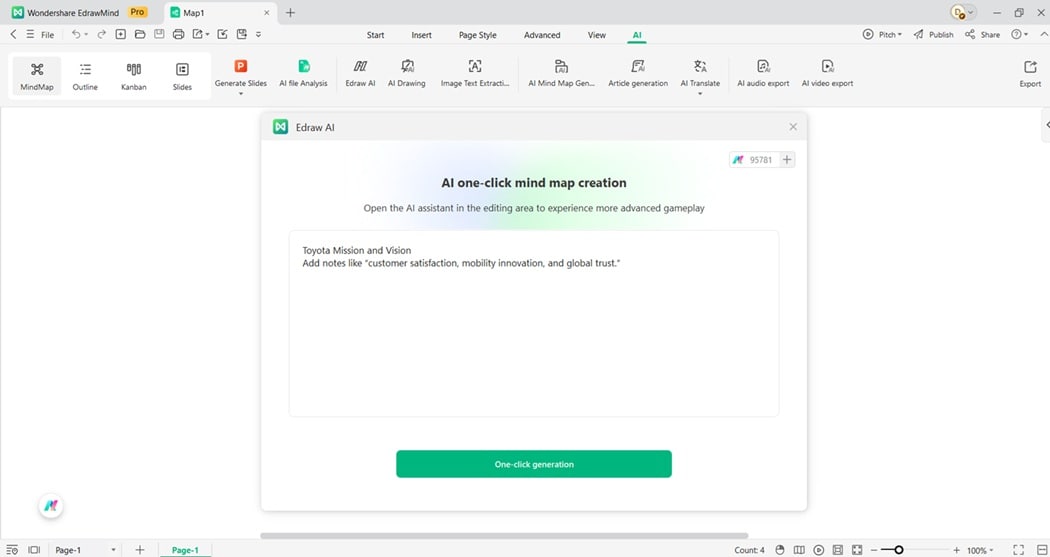This screenshot has width=1050, height=557.
Task: Open Article generation tool
Action: coord(638,74)
